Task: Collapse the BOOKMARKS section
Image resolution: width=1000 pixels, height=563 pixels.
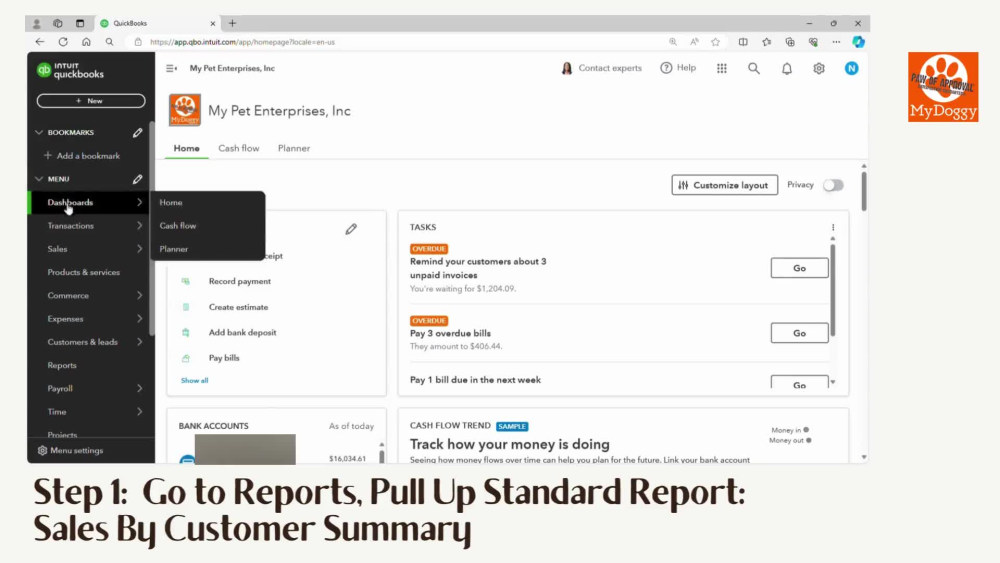Action: 39,133
